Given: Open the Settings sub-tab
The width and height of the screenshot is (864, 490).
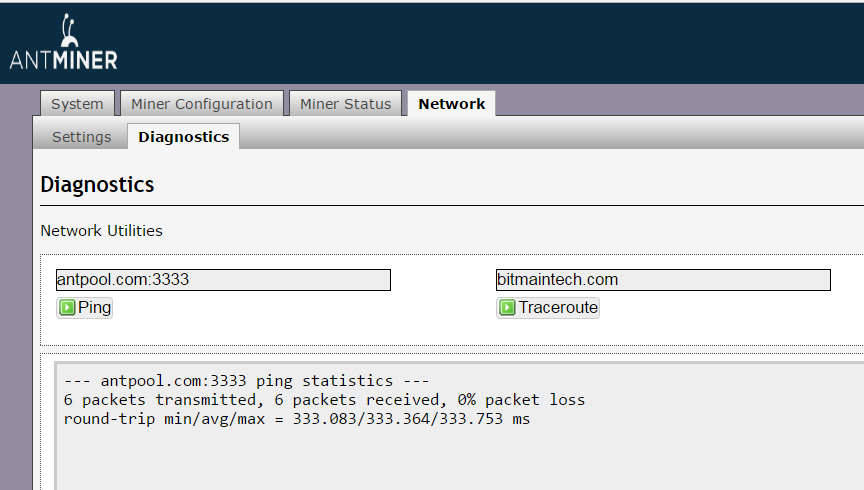Looking at the screenshot, I should click(x=82, y=137).
